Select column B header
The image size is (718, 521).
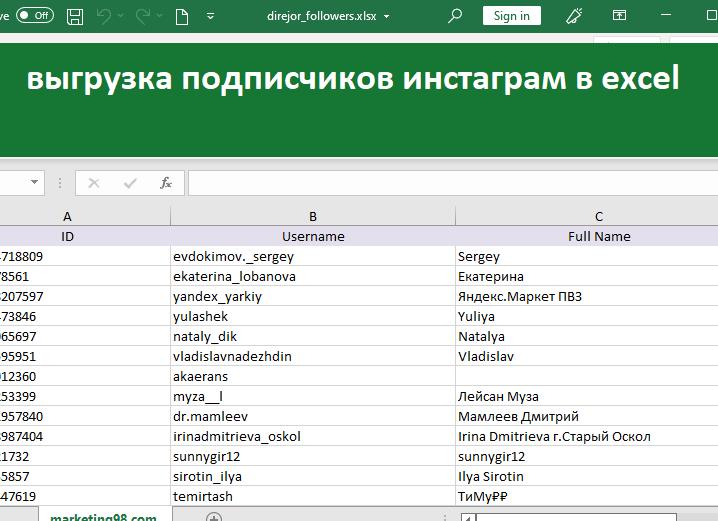tap(313, 216)
